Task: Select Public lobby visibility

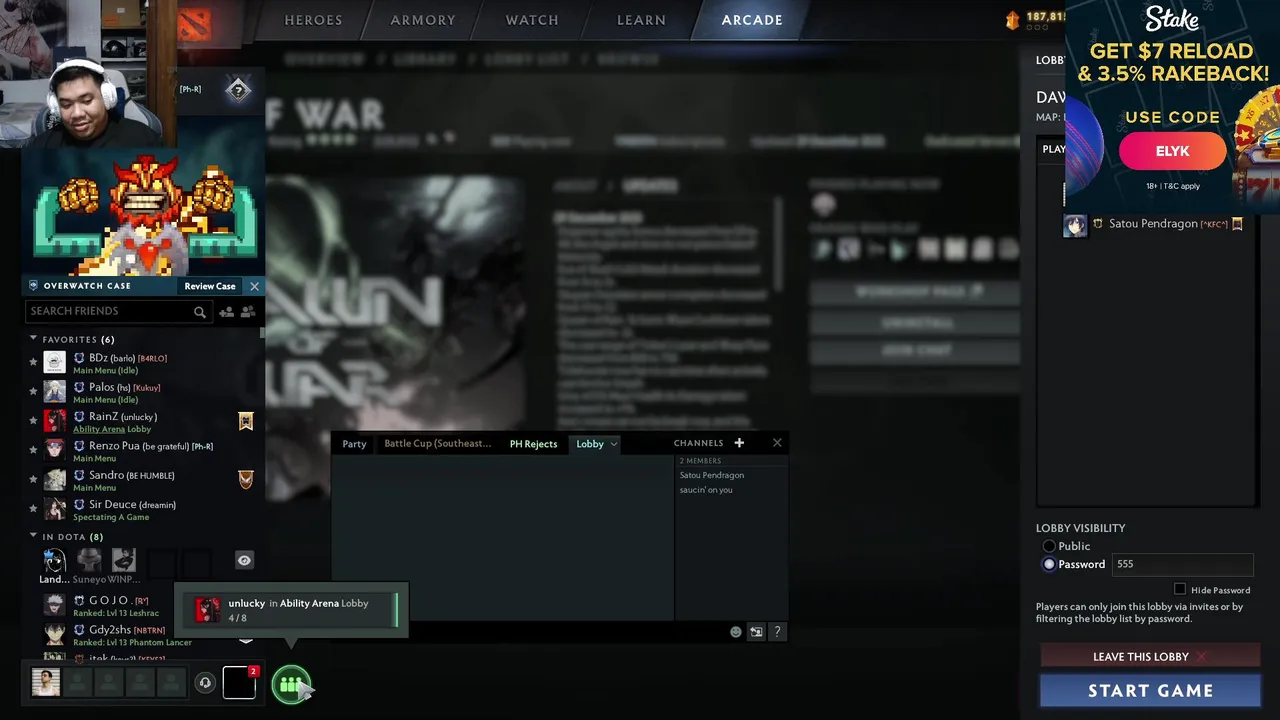Action: point(1049,546)
